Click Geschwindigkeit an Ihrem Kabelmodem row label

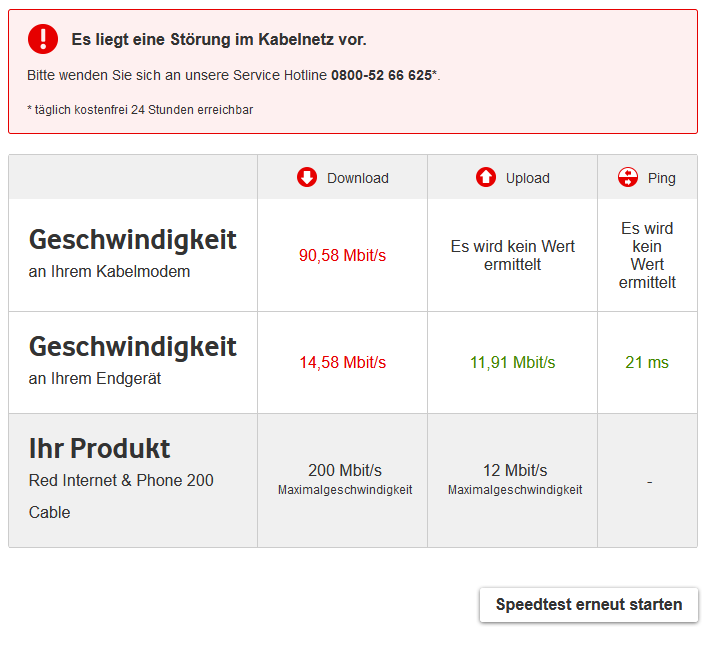click(x=132, y=254)
